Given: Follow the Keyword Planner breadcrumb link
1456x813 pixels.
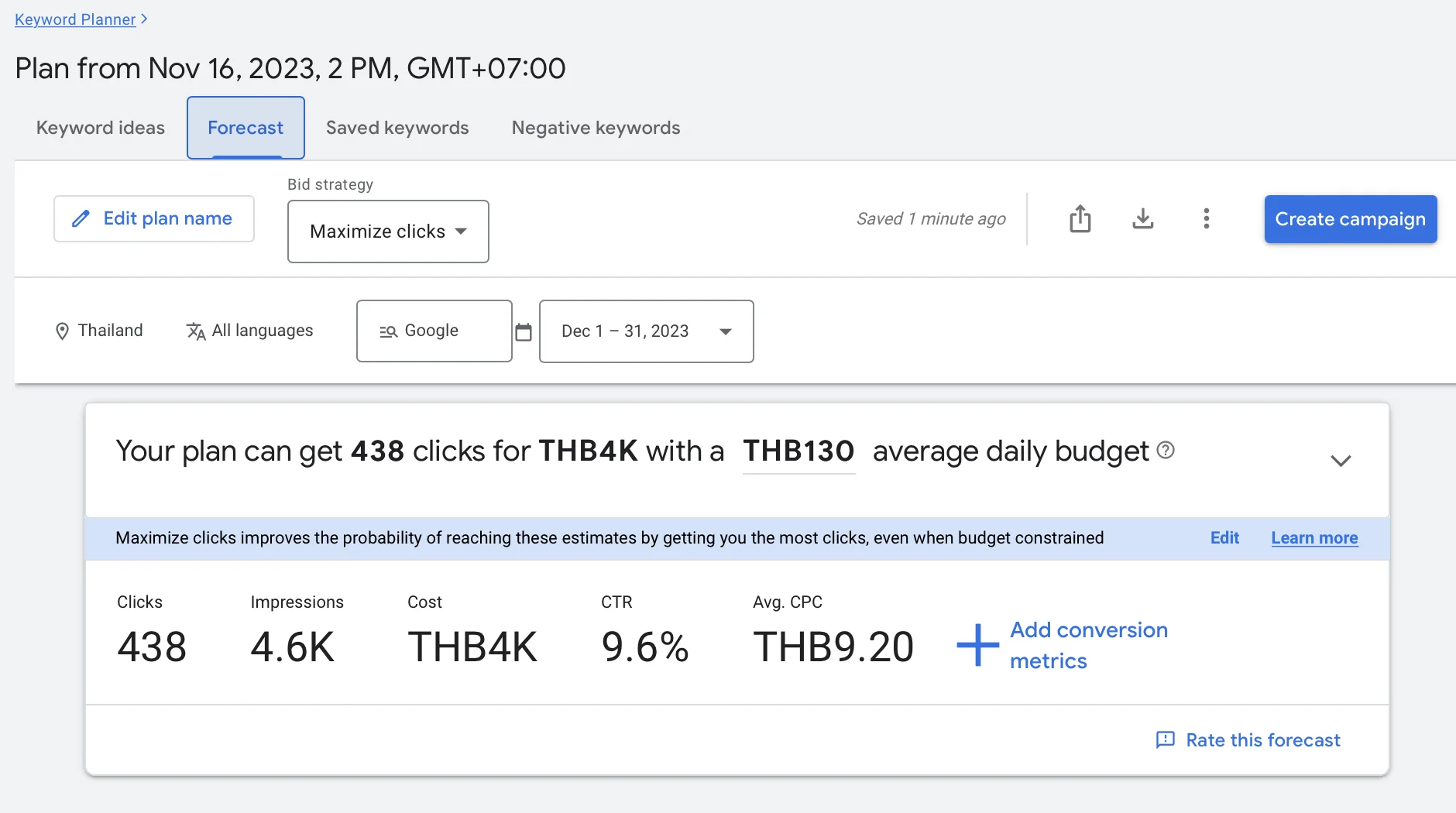Looking at the screenshot, I should [x=75, y=19].
